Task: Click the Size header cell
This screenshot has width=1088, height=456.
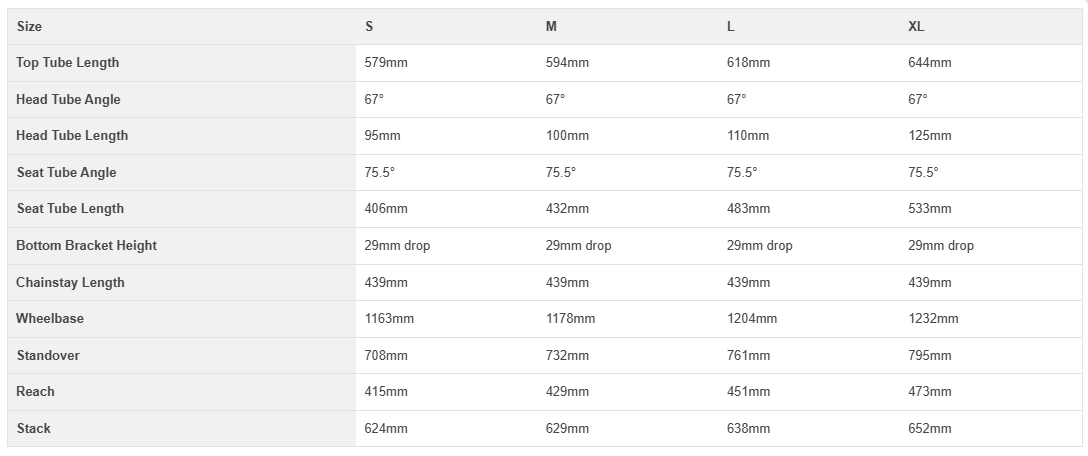Action: click(30, 26)
